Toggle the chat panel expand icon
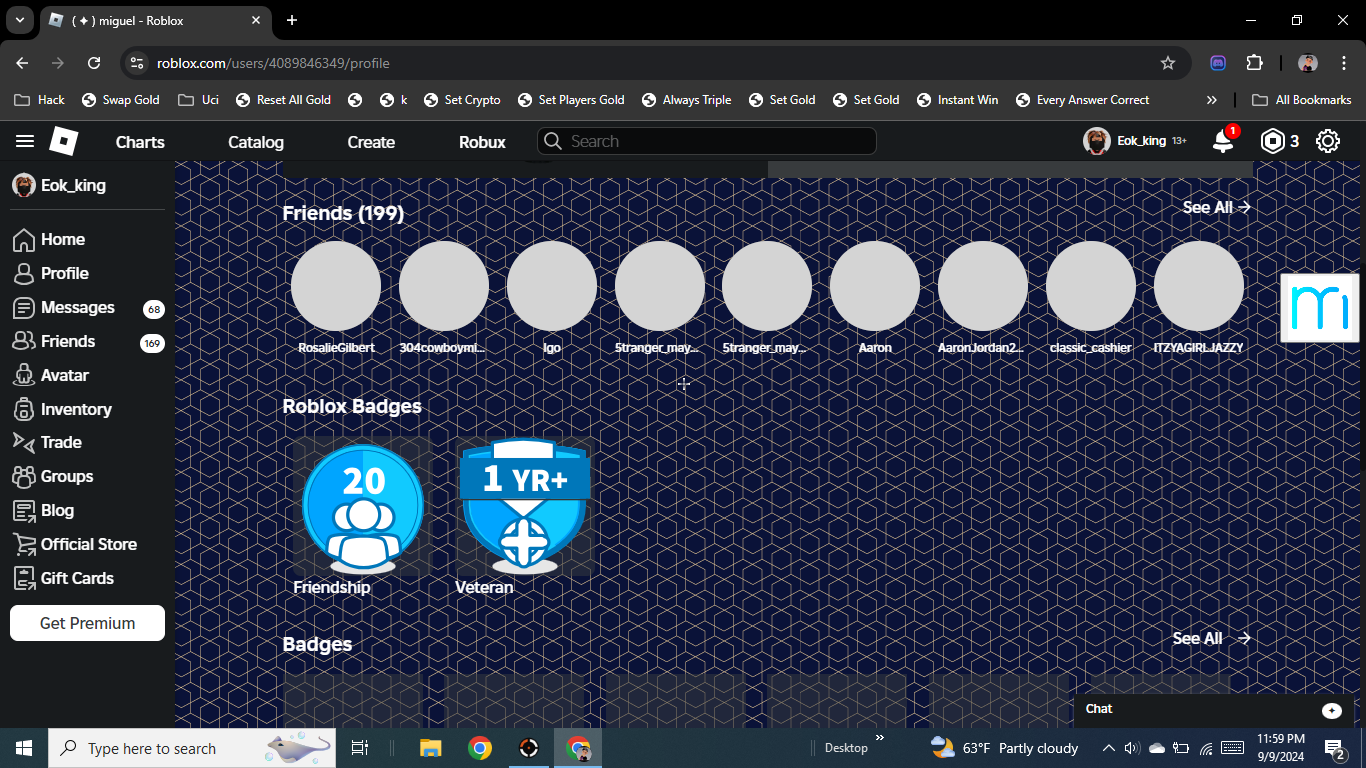The image size is (1366, 768). pyautogui.click(x=1331, y=710)
